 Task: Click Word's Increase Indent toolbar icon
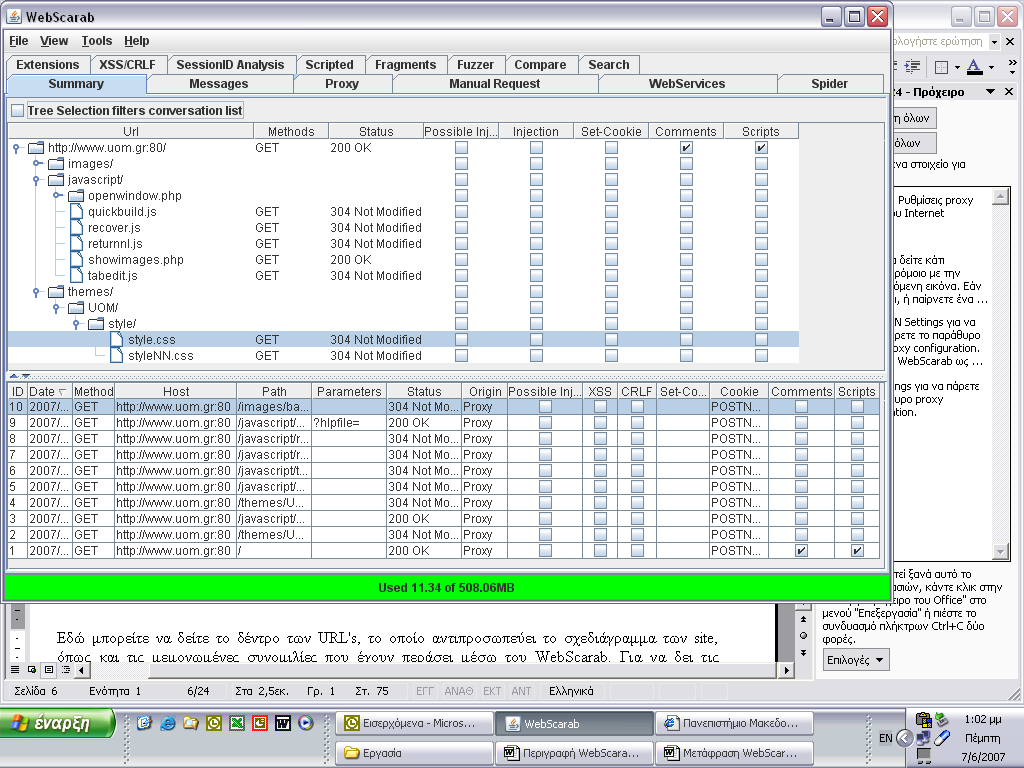coord(912,66)
